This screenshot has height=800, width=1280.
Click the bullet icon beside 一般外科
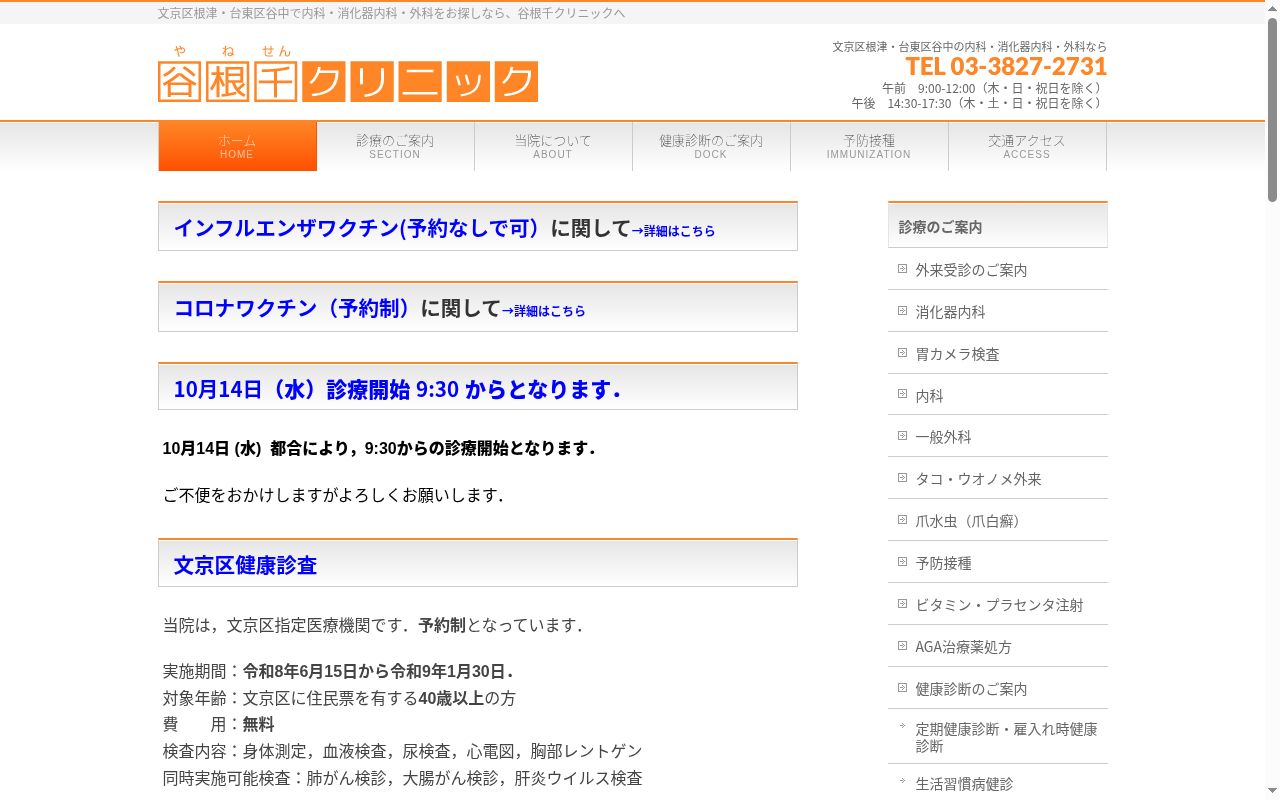(902, 436)
